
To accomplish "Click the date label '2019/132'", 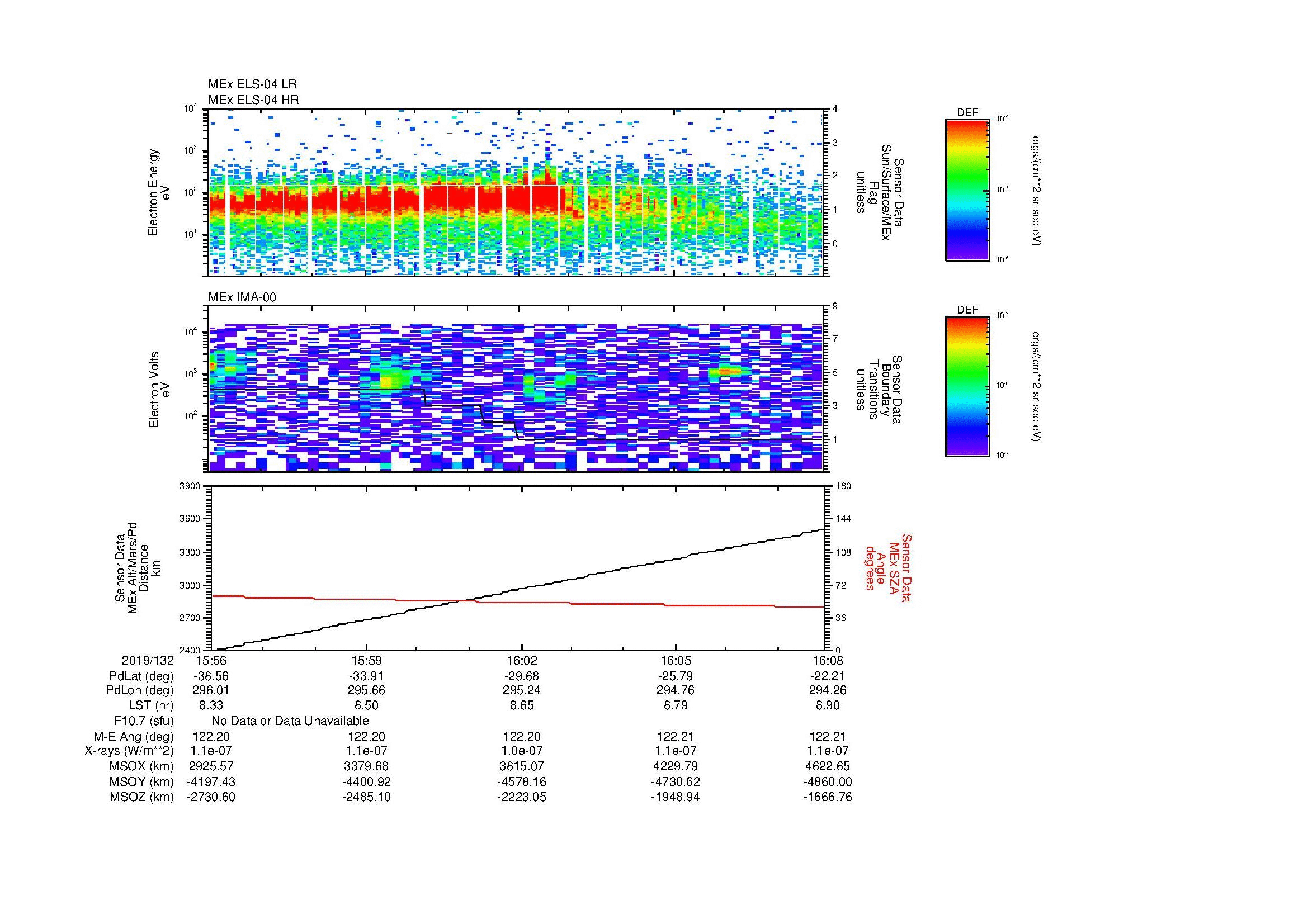I will tap(148, 661).
